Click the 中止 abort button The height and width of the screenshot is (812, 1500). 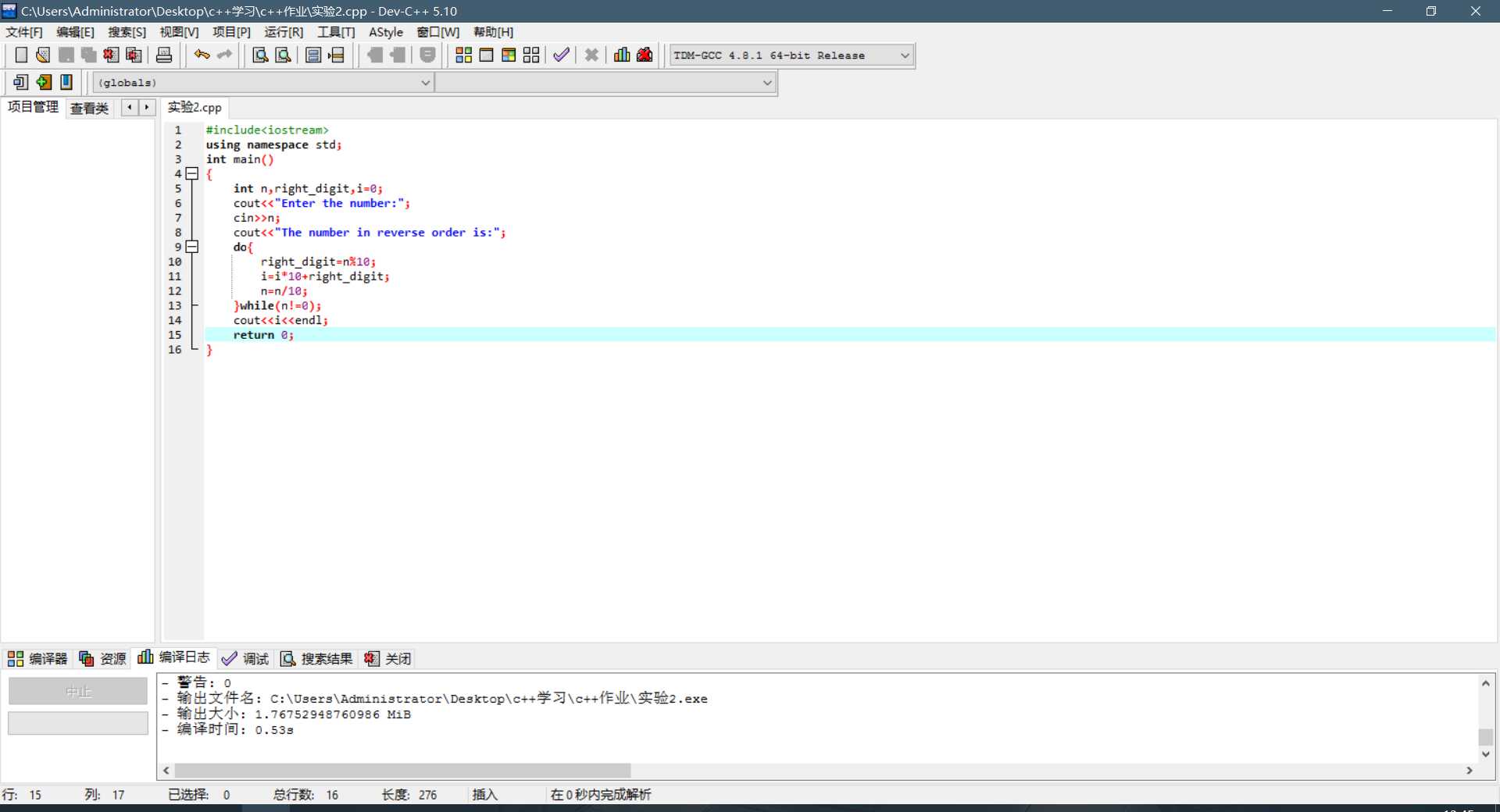pyautogui.click(x=78, y=691)
